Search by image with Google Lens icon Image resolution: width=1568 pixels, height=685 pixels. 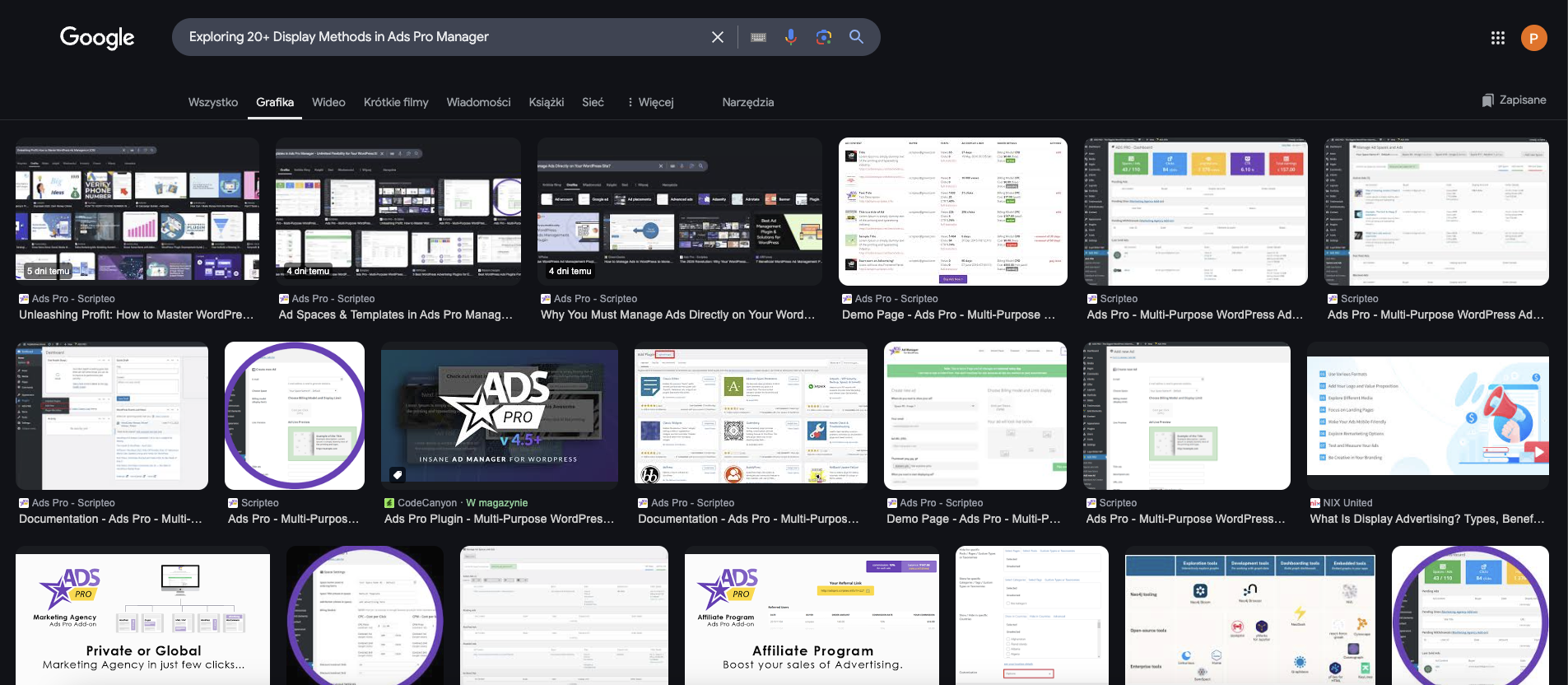[823, 37]
